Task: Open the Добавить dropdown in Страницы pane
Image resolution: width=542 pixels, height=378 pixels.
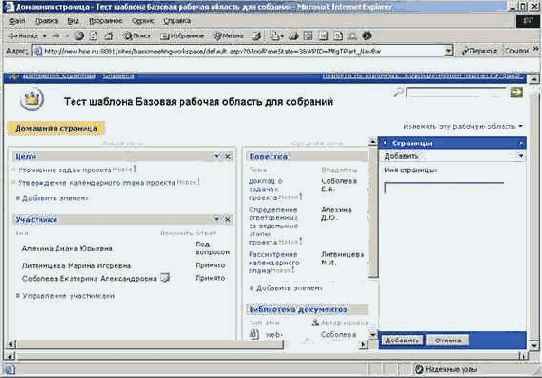Action: [x=521, y=156]
